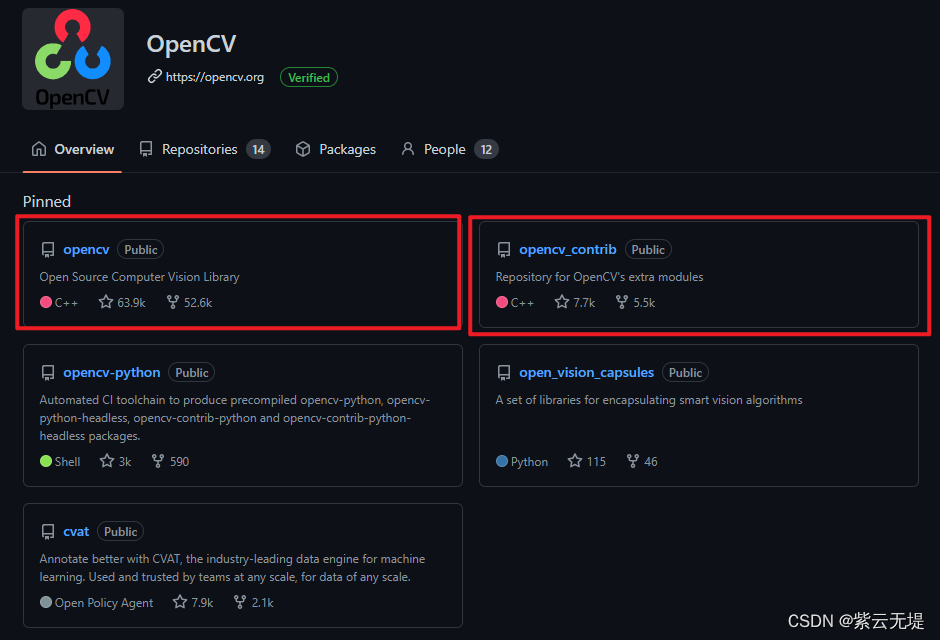
Task: Click the 7.9k star count on cvat
Action: coord(202,602)
